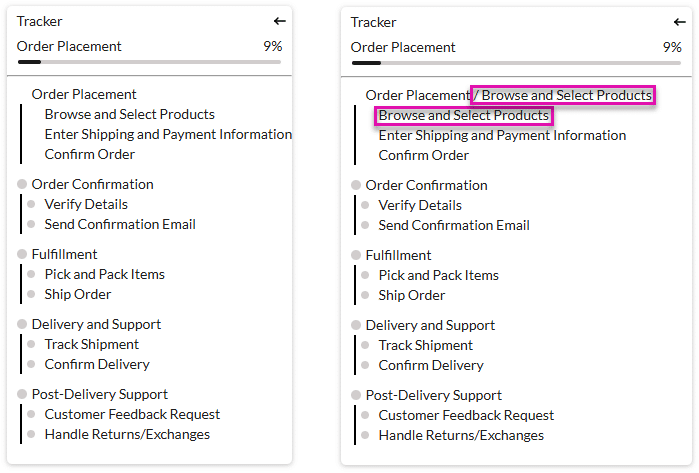Click the back arrow in left Tracker panel
Image resolution: width=699 pixels, height=473 pixels.
click(x=280, y=21)
